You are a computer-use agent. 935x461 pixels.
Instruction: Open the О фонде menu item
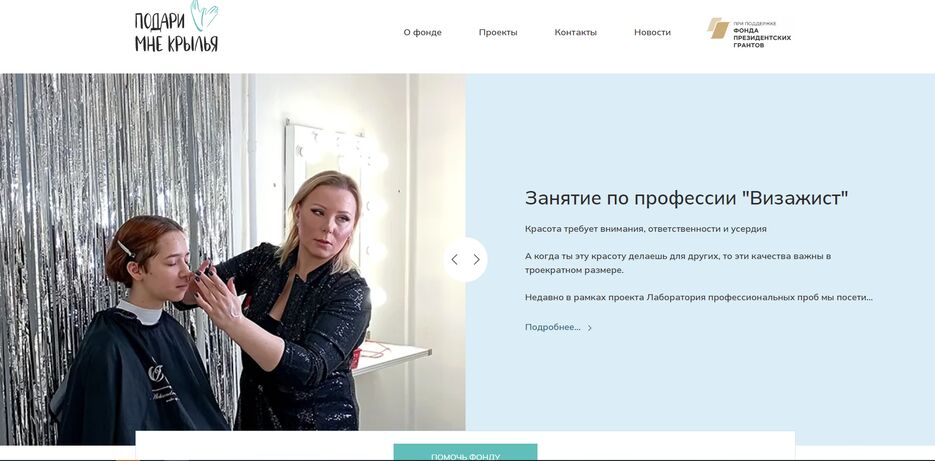click(422, 32)
